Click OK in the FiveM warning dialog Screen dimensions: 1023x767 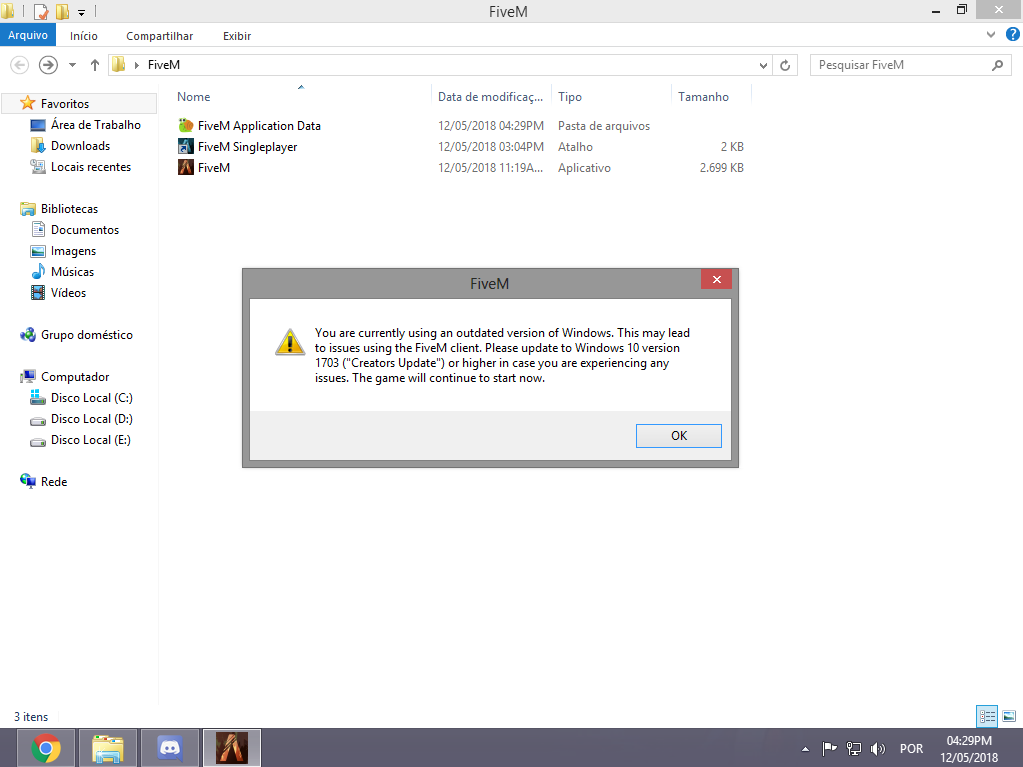679,436
